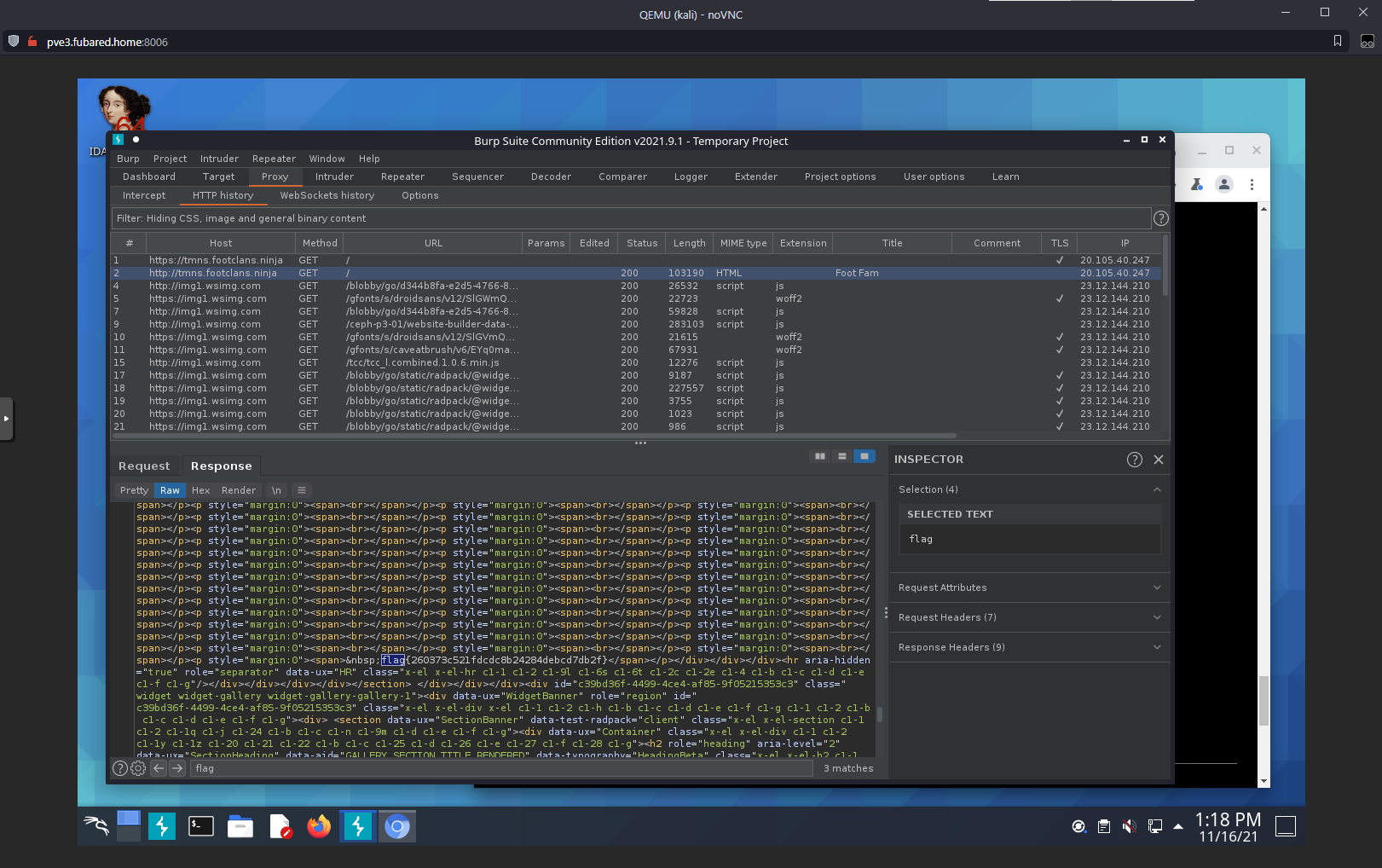The image size is (1382, 868).
Task: Open clipboard manager tray icon
Action: [1104, 826]
